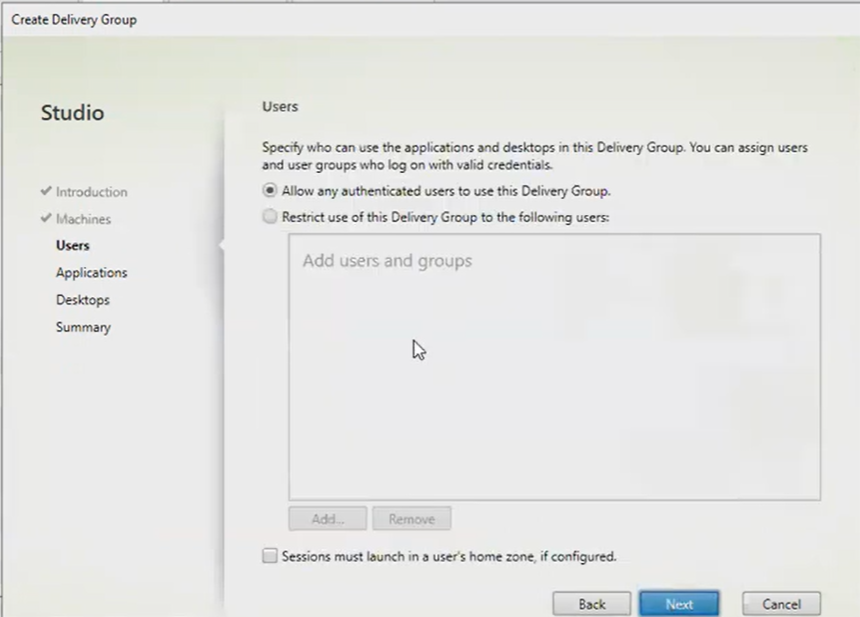Click inside Add users and groups list
This screenshot has width=860, height=617.
[554, 380]
